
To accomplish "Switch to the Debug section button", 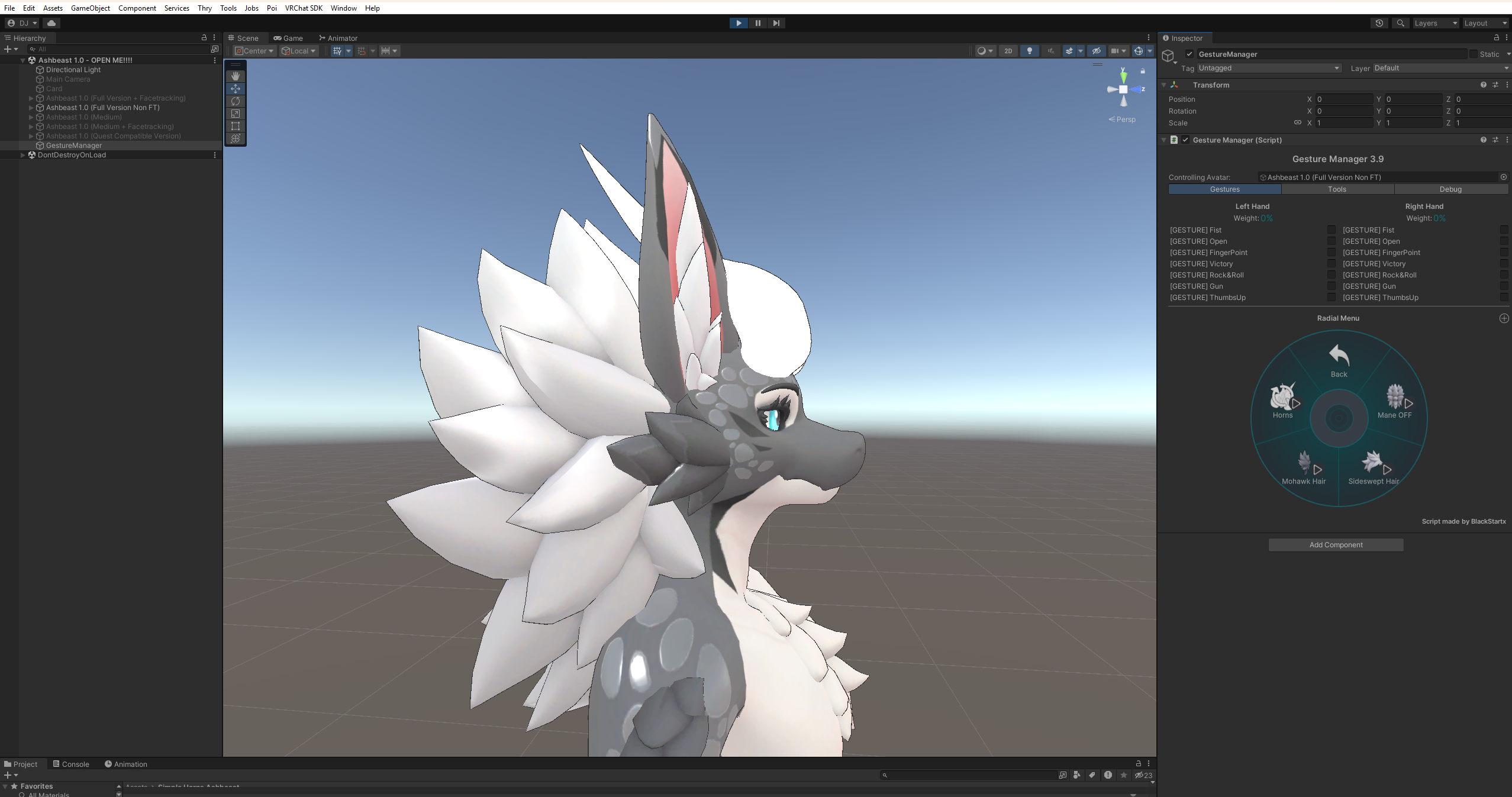I will [x=1450, y=189].
